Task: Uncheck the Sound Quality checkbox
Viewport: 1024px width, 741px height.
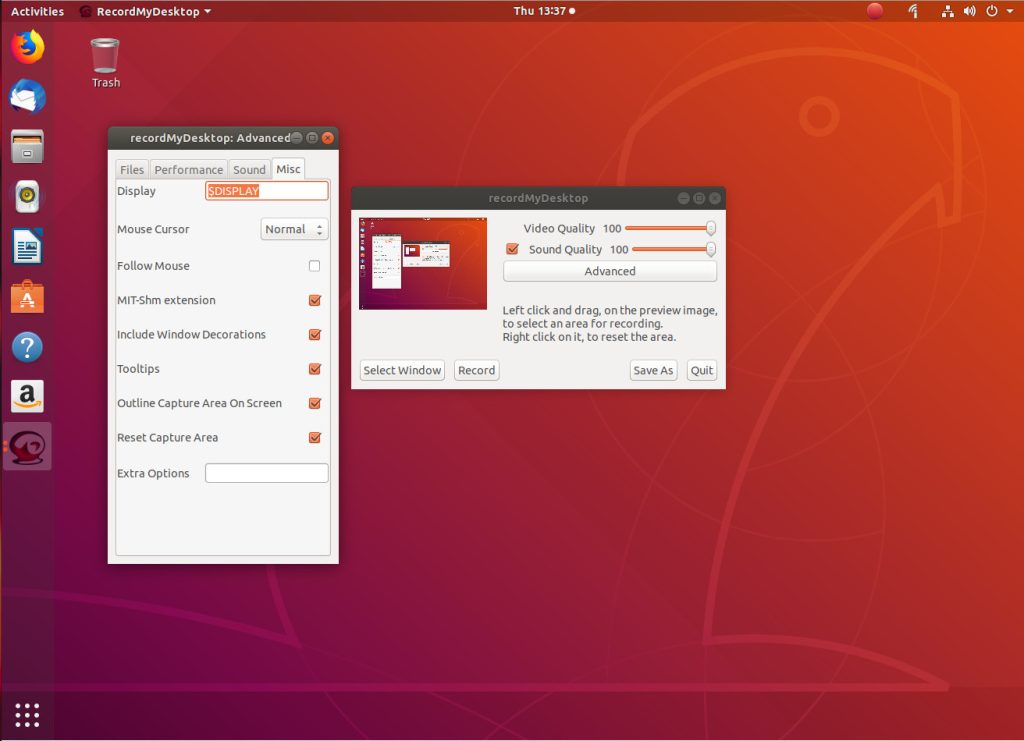Action: [x=513, y=249]
